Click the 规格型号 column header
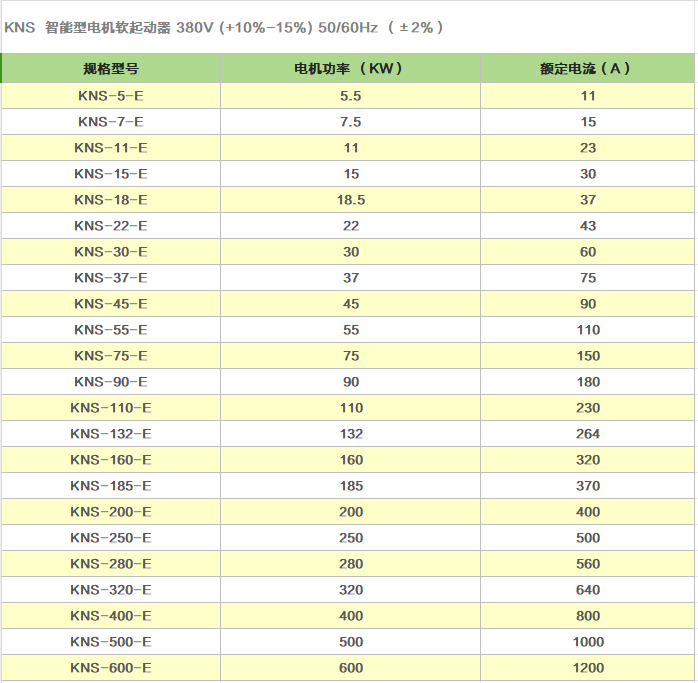The height and width of the screenshot is (683, 698). (x=110, y=69)
